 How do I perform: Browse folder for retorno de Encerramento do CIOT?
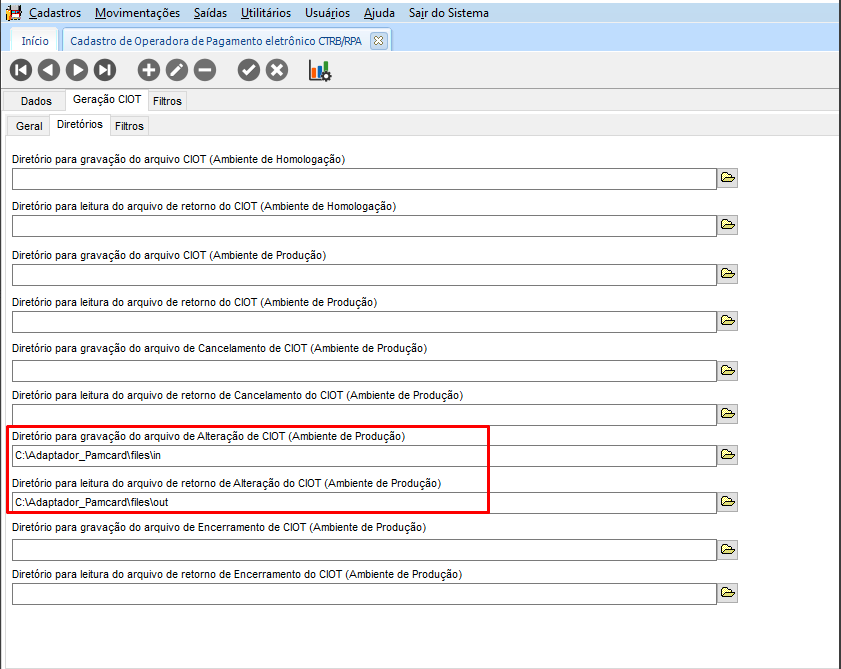[x=728, y=593]
